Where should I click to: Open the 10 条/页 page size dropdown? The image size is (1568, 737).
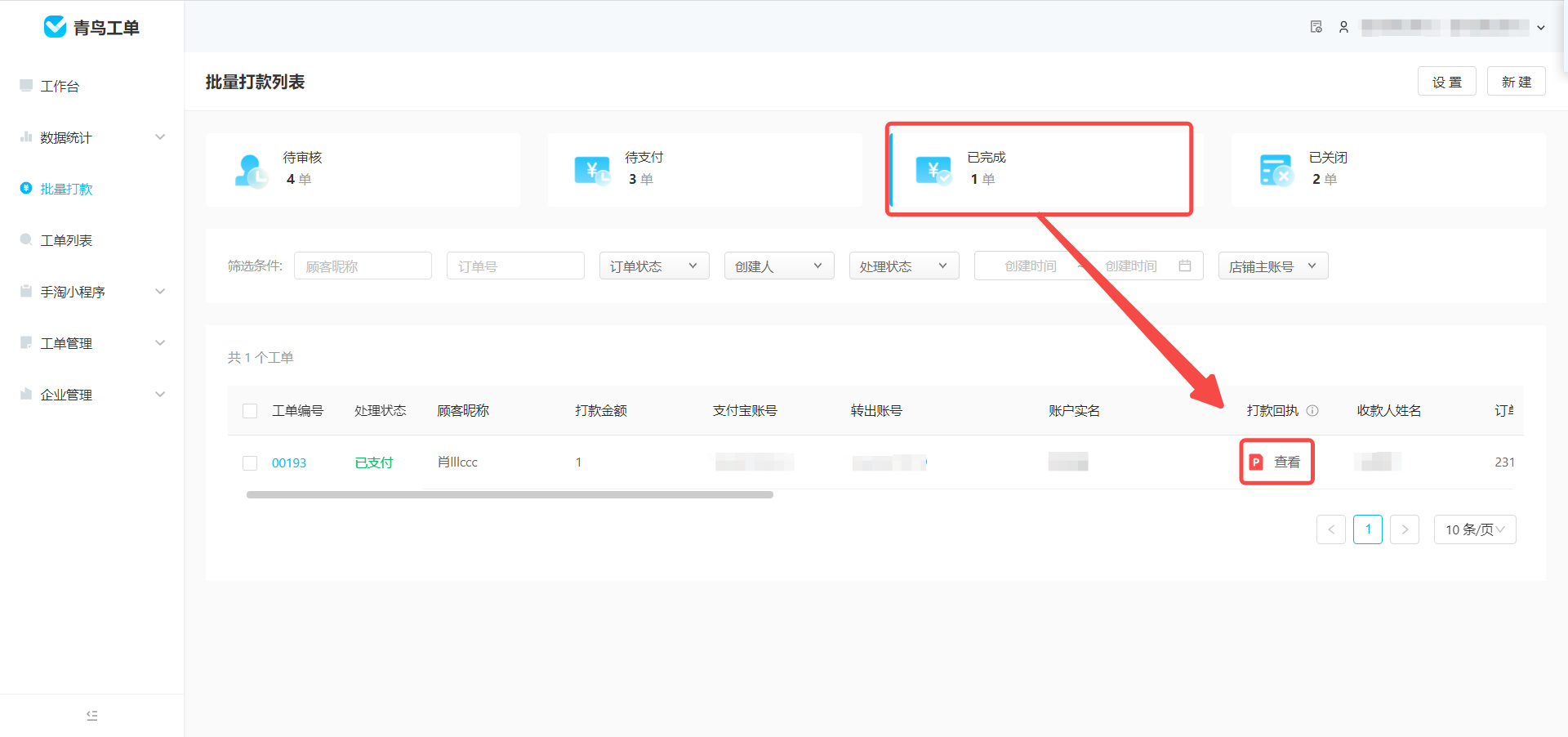pyautogui.click(x=1475, y=529)
